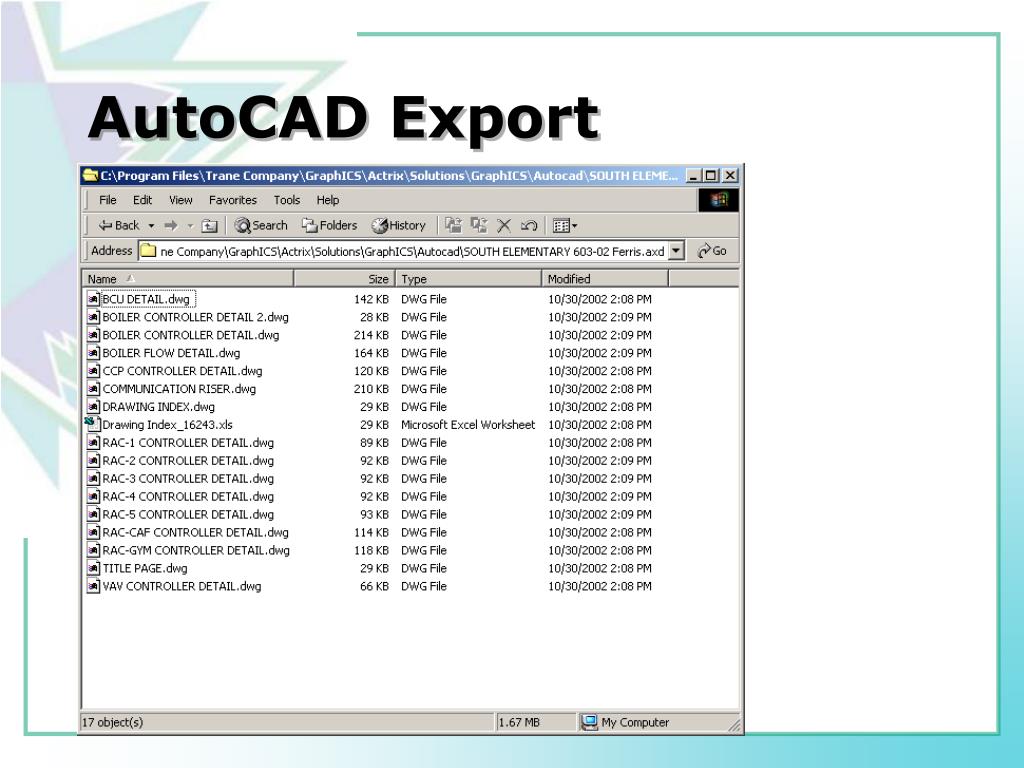Viewport: 1024px width, 768px height.
Task: Sort by the Modified column header
Action: pos(605,279)
